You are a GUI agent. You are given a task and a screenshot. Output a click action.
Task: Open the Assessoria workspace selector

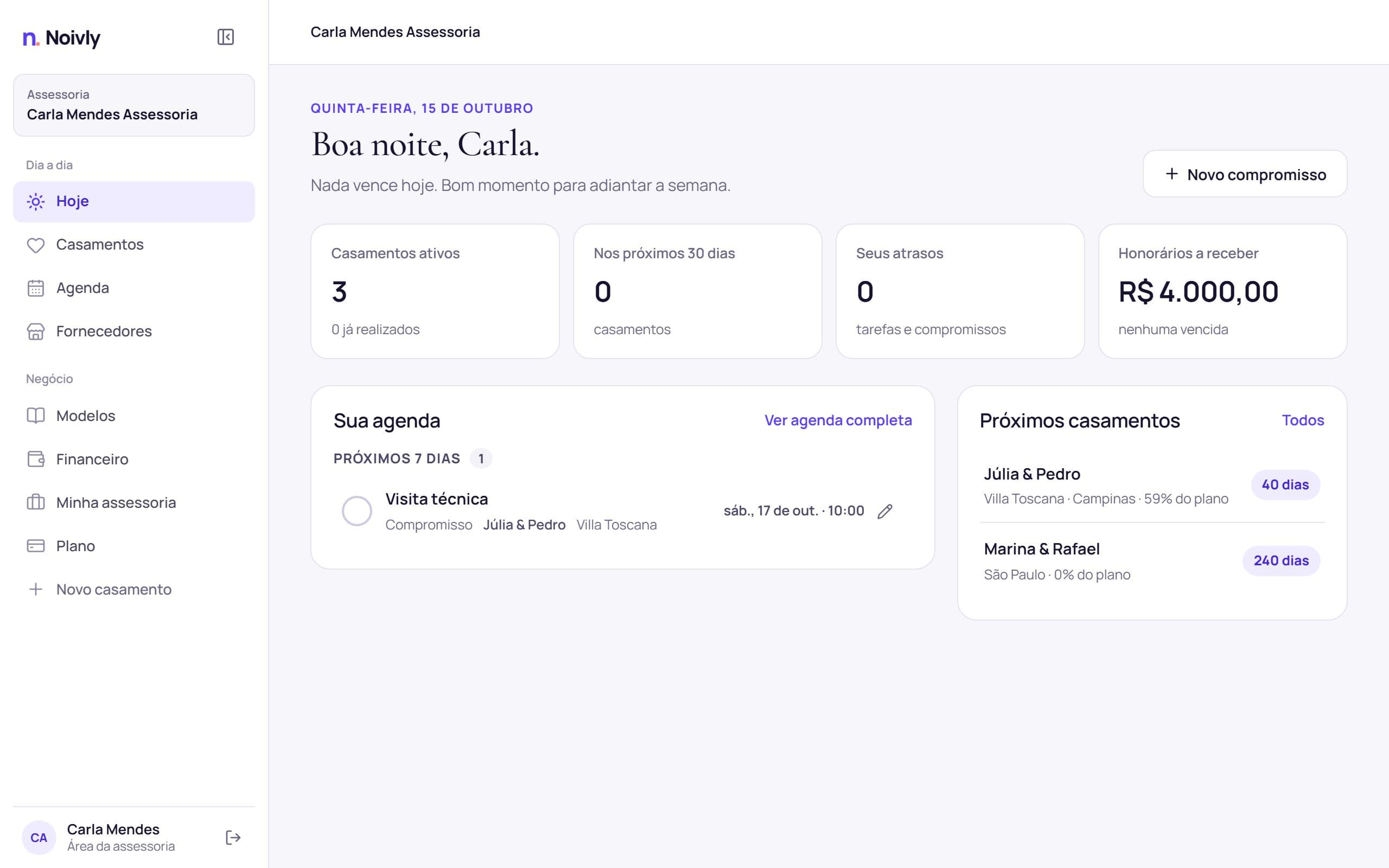[133, 105]
